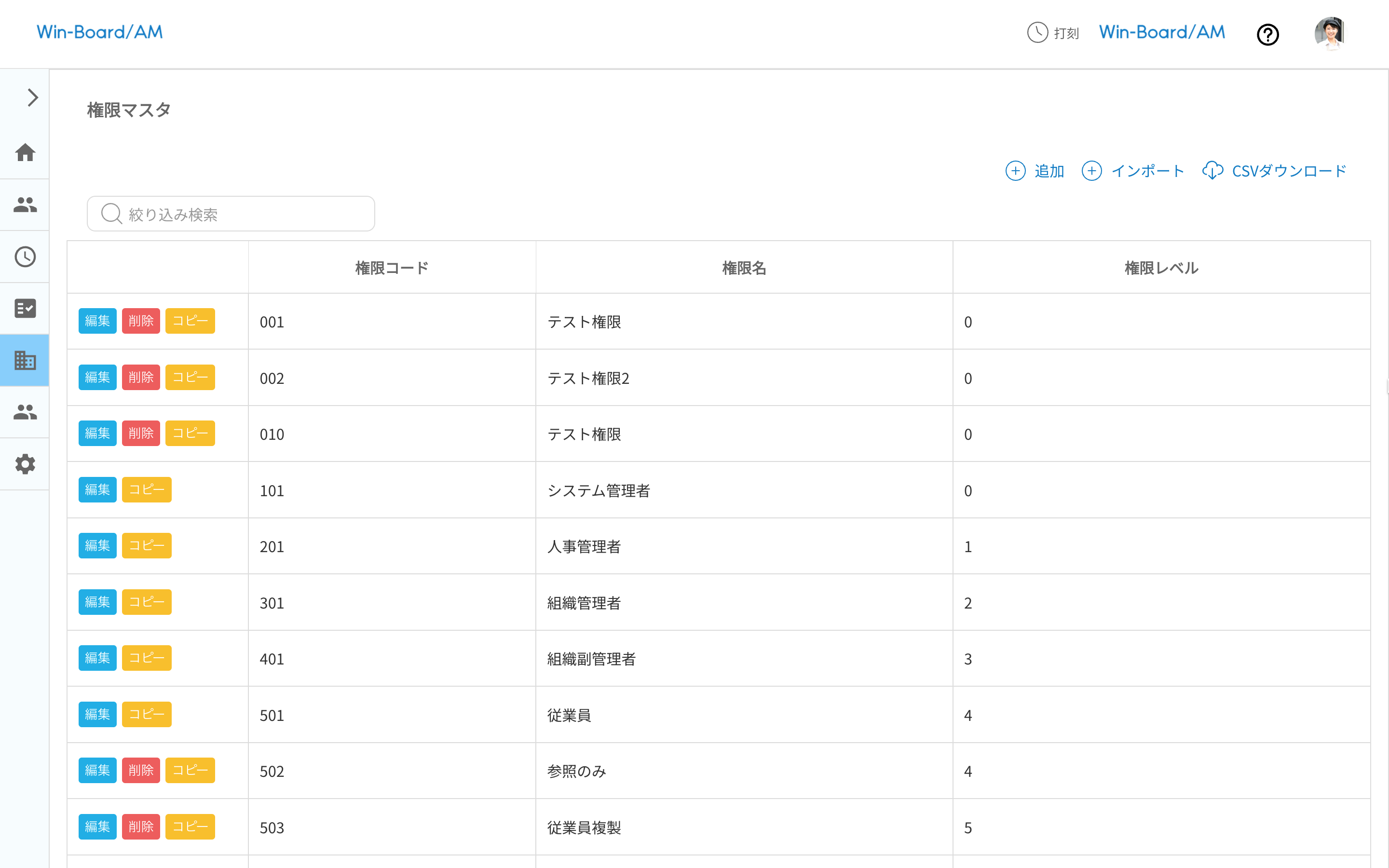This screenshot has width=1389, height=868.
Task: Open the Home icon in sidebar
Action: click(x=25, y=153)
